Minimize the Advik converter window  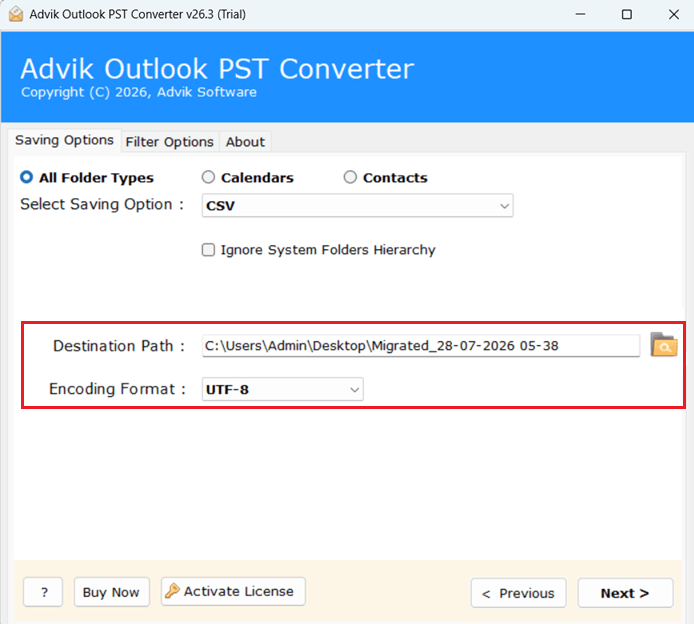(580, 14)
